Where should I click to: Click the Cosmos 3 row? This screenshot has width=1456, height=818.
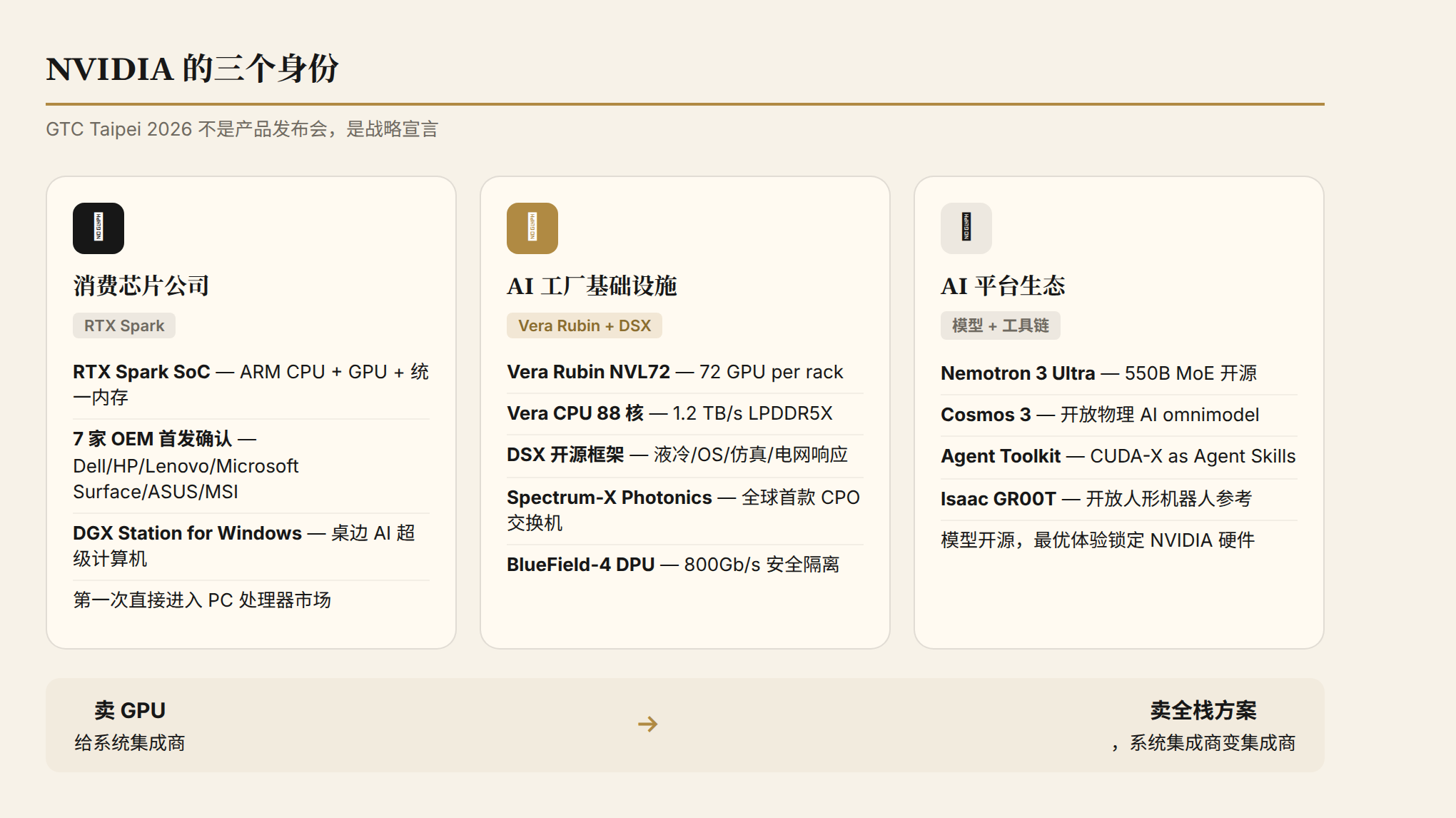point(1119,415)
